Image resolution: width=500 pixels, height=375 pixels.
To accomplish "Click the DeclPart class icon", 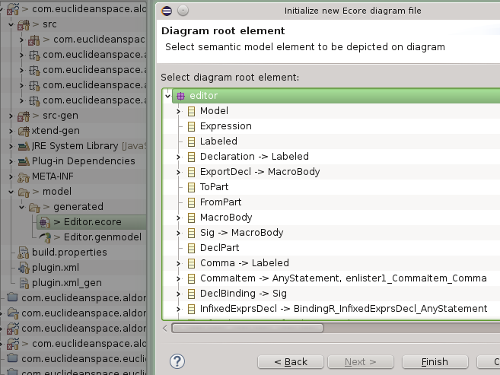I will coord(191,248).
